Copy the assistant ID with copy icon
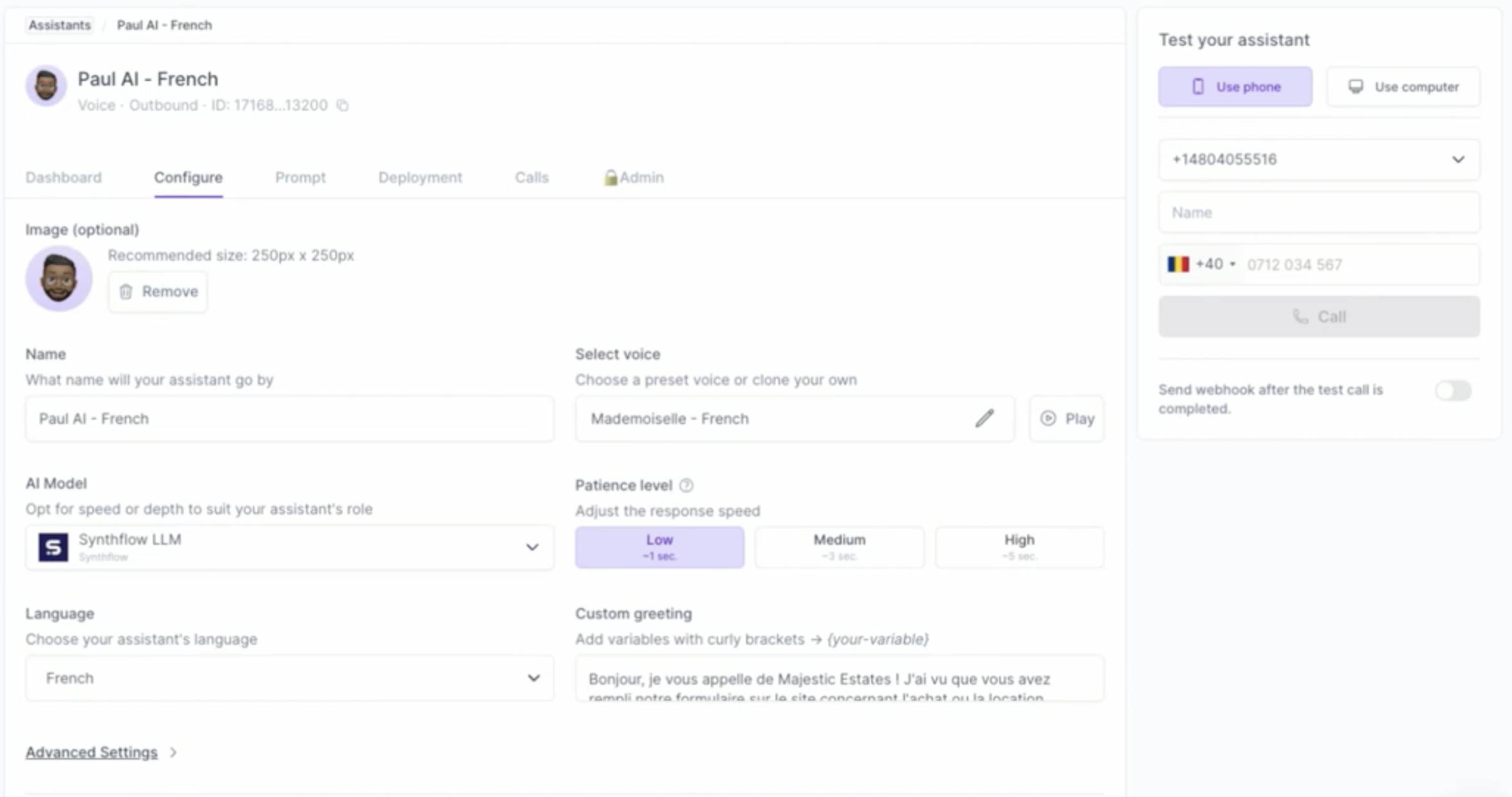 (x=343, y=105)
